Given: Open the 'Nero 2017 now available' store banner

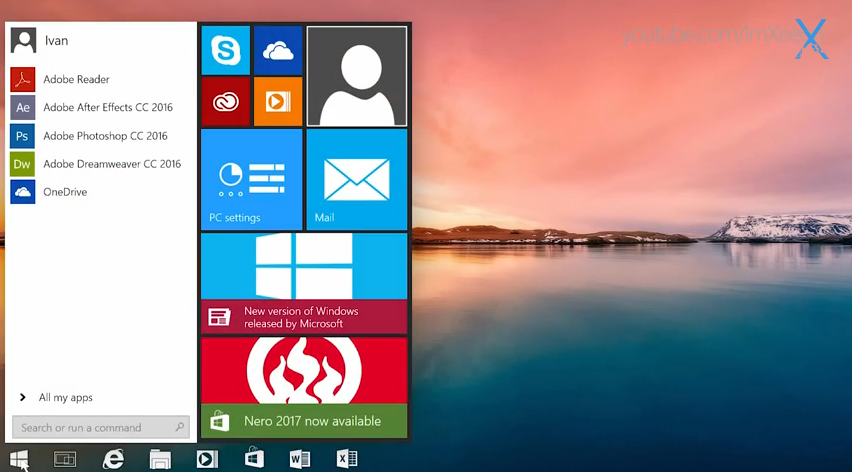Looking at the screenshot, I should click(304, 421).
